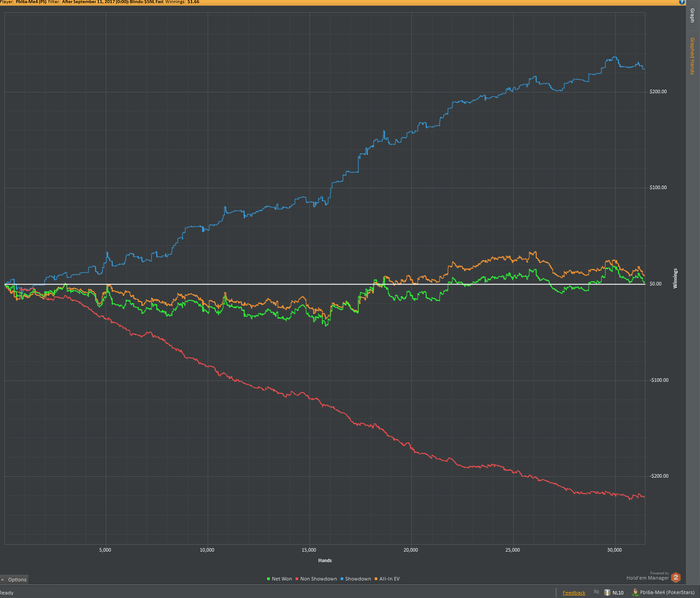Click the Hands axis title

pyautogui.click(x=325, y=561)
